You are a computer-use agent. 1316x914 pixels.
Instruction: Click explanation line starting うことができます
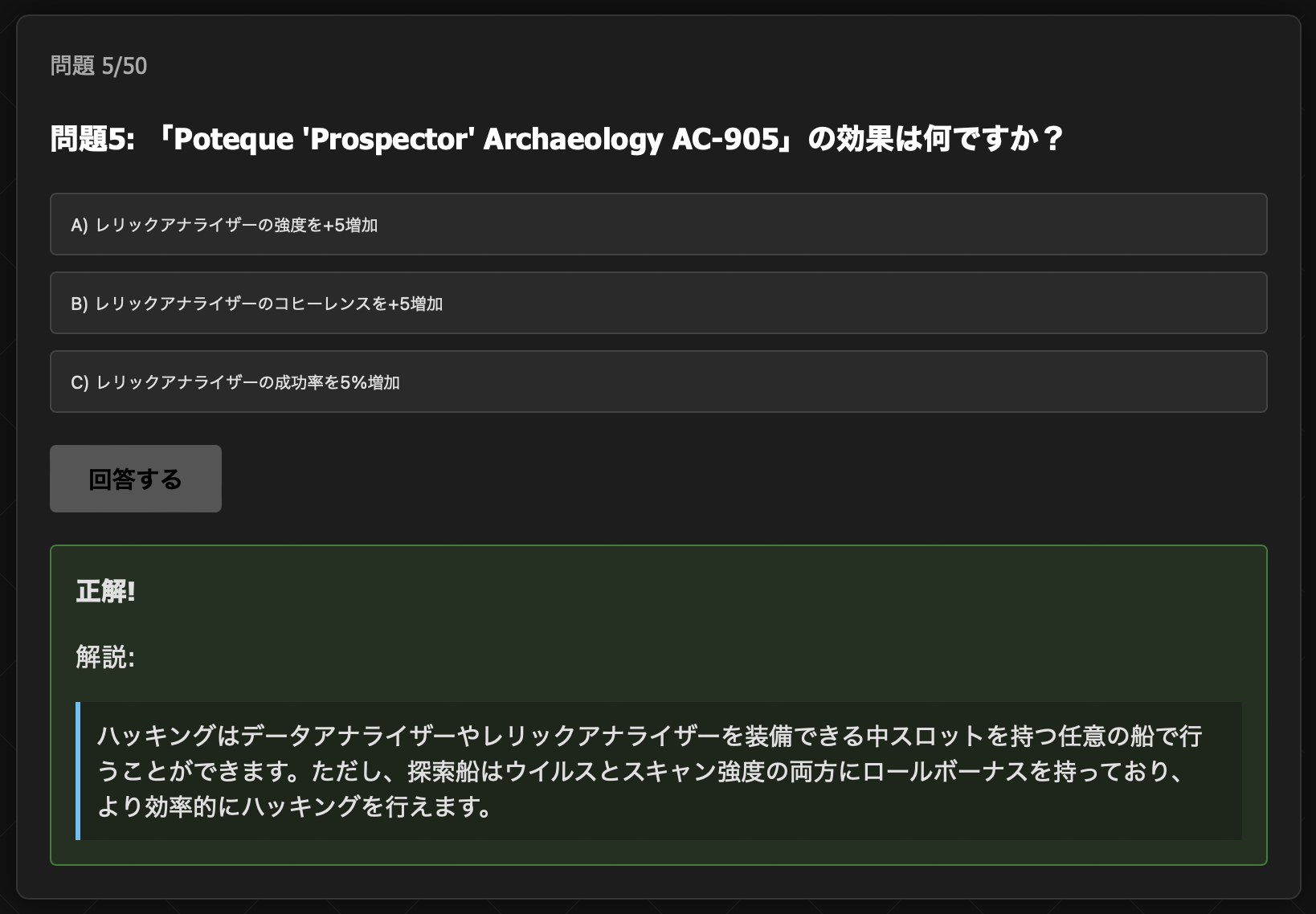tap(641, 771)
